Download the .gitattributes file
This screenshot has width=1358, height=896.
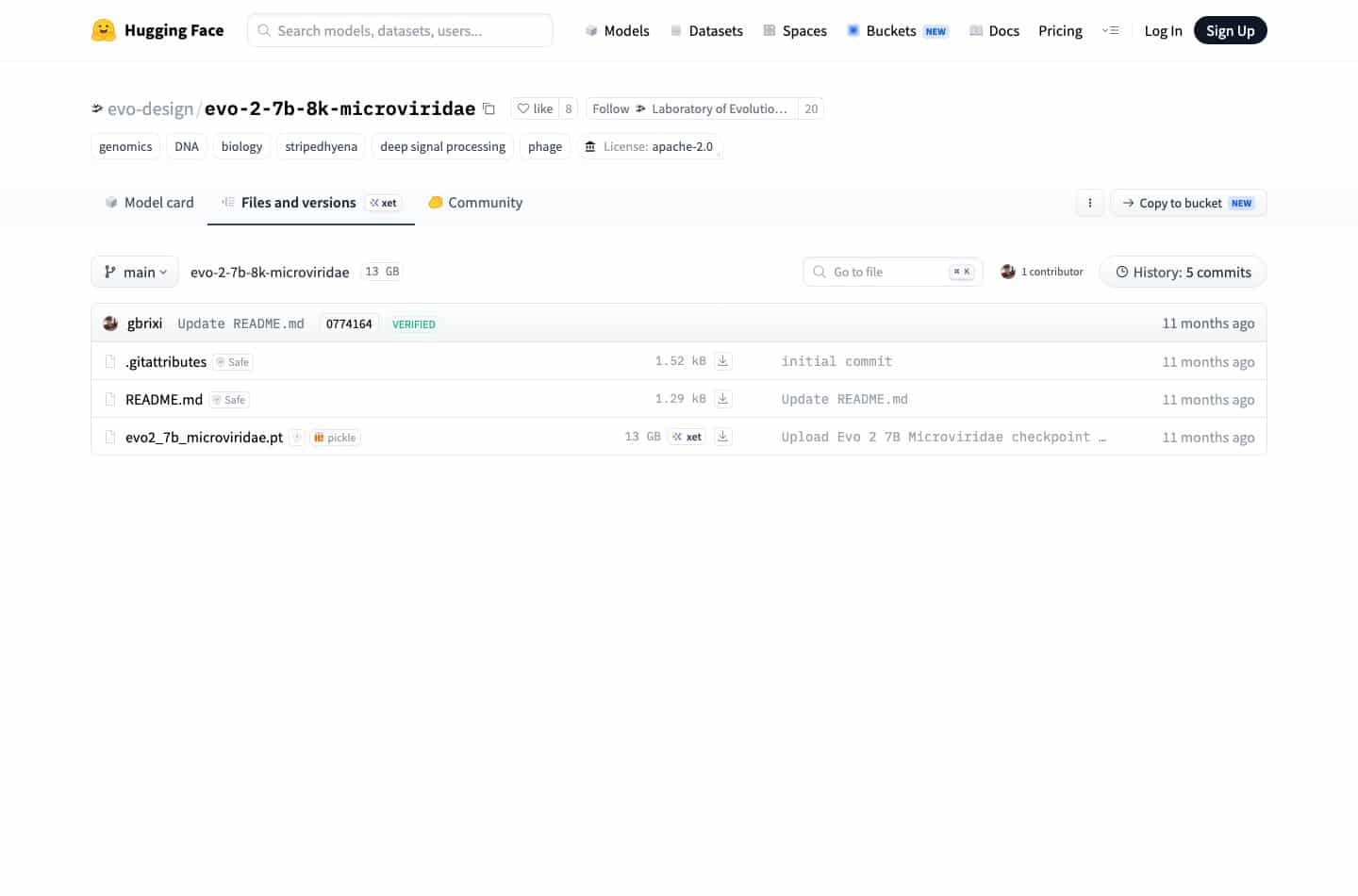723,361
